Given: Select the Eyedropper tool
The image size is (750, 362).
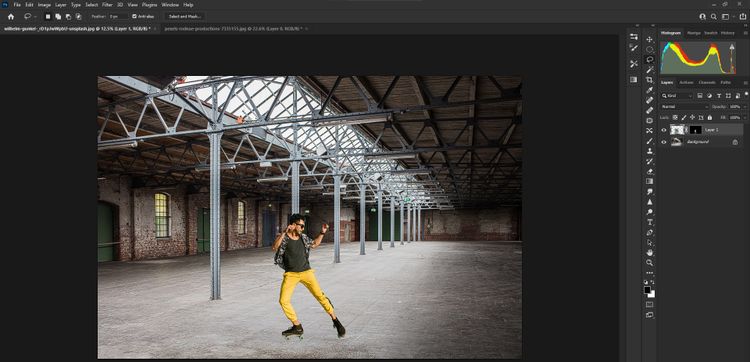Looking at the screenshot, I should 650,90.
